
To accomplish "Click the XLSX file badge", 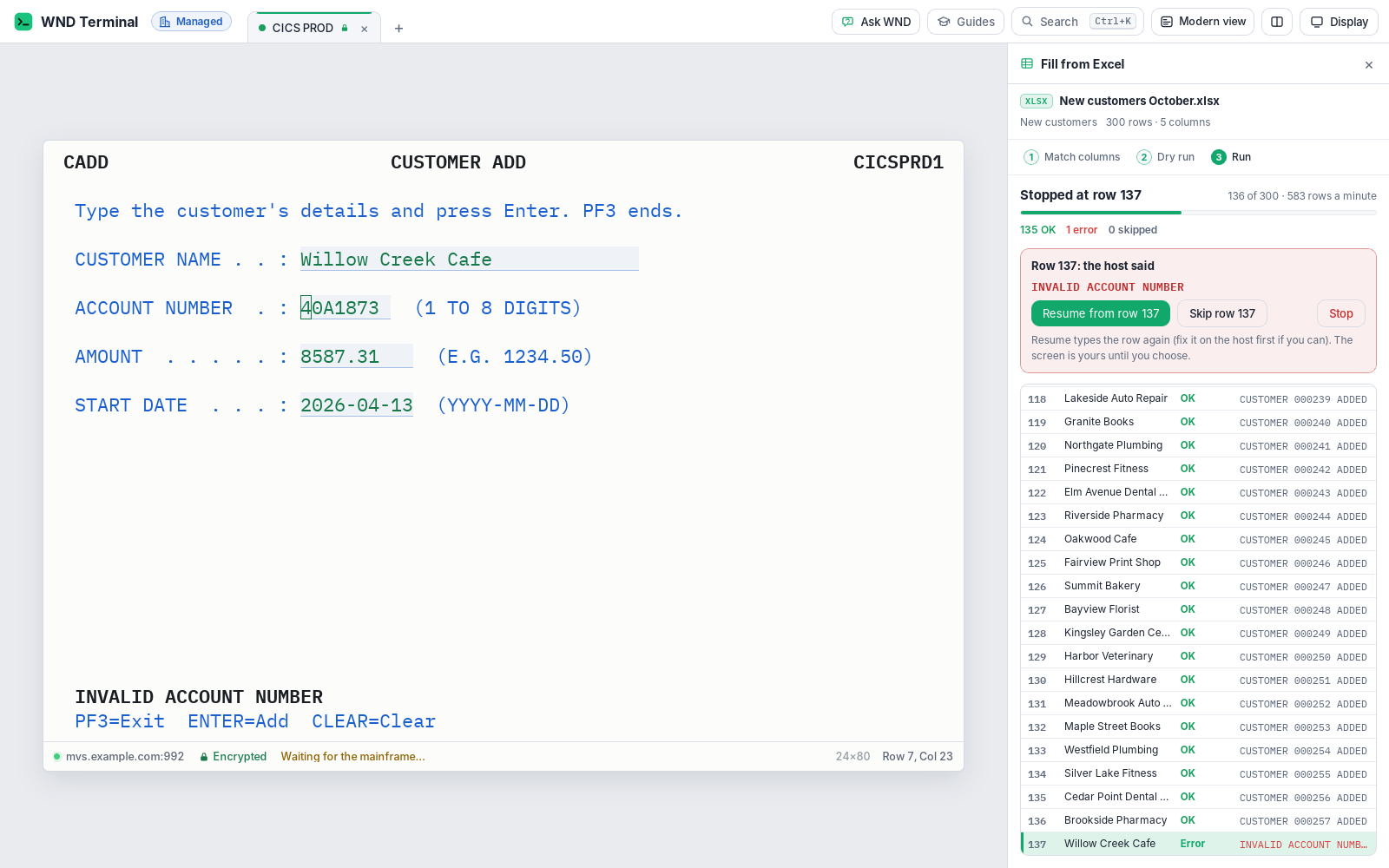I will [x=1037, y=102].
